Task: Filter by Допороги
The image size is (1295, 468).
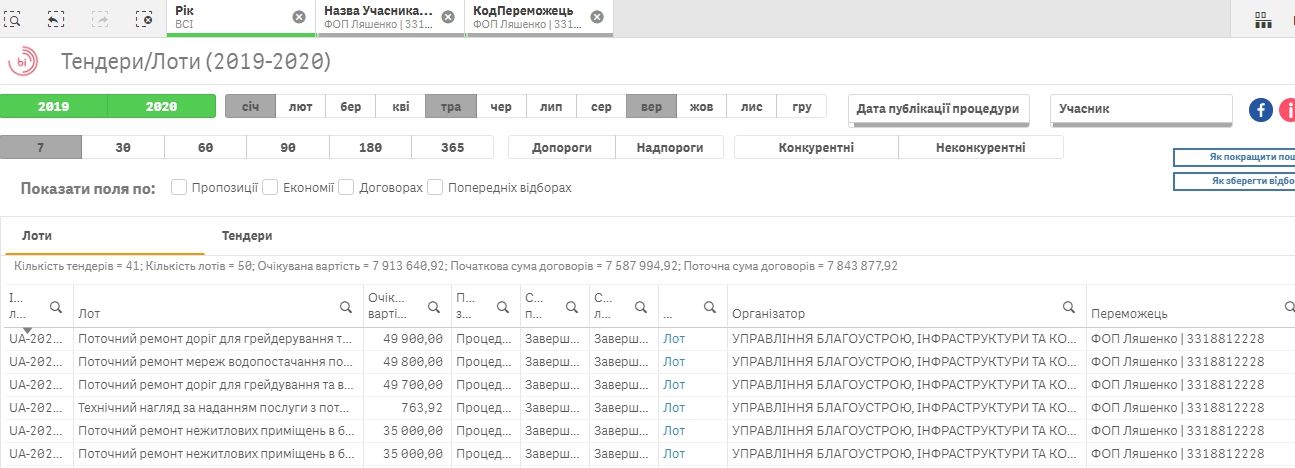Action: click(x=562, y=147)
